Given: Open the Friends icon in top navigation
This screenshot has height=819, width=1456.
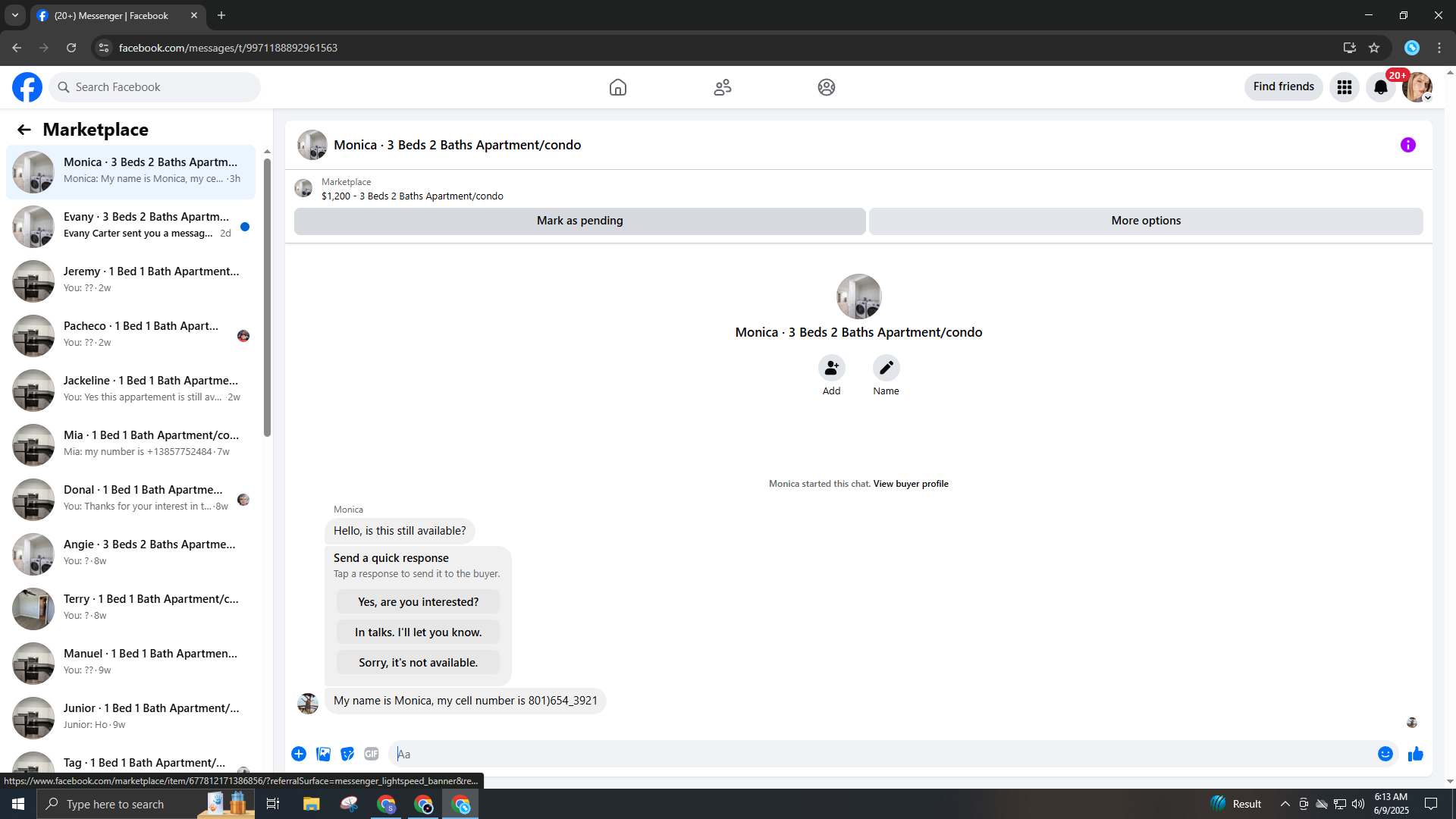Looking at the screenshot, I should (x=723, y=87).
